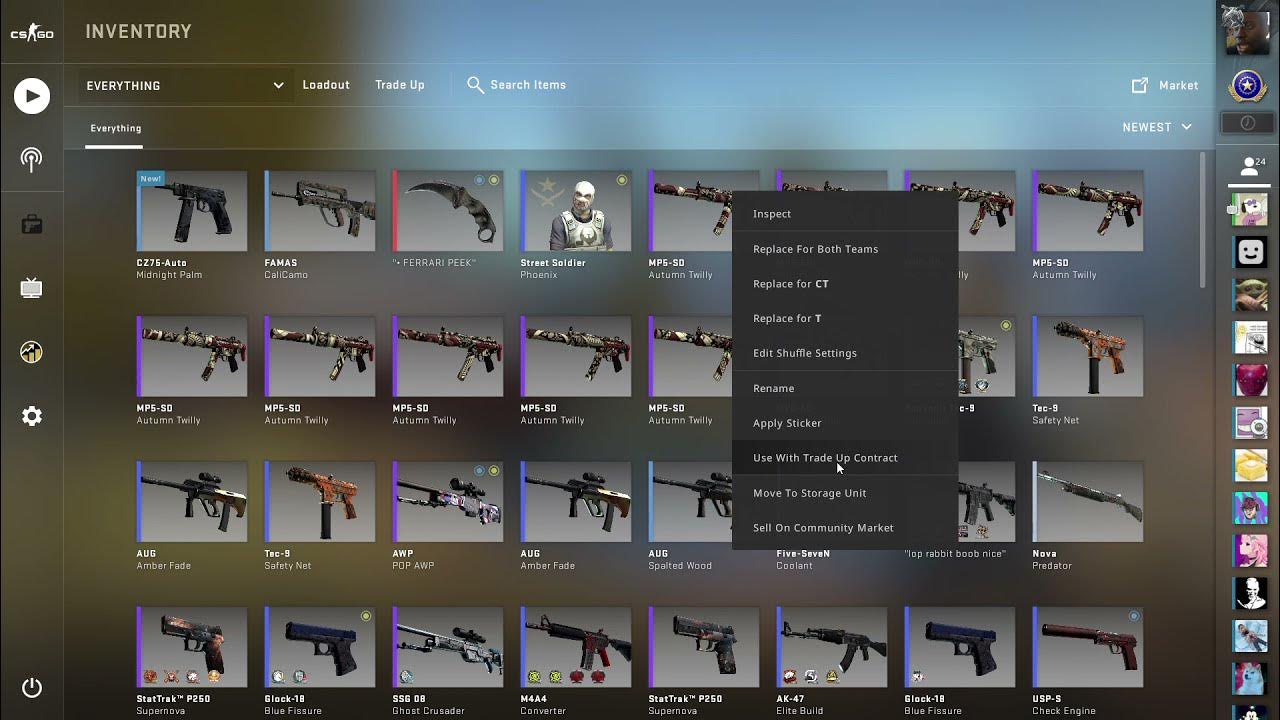Select the FAMAS CaliCamo item
Image resolution: width=1280 pixels, height=720 pixels.
pos(319,225)
